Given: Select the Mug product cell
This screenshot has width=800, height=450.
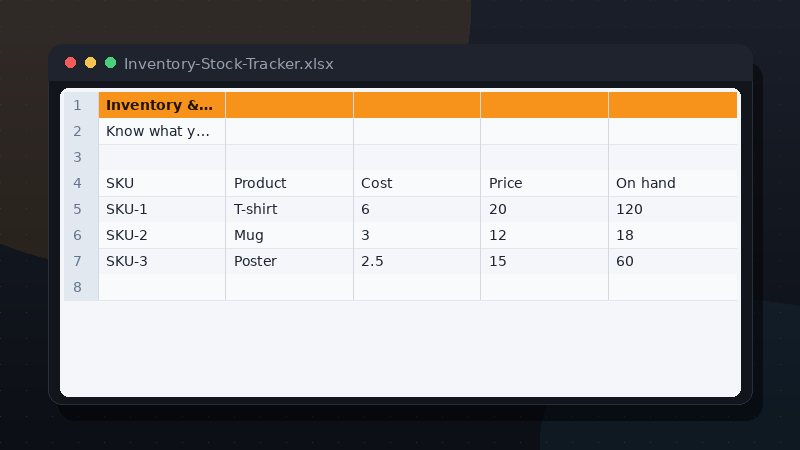Looking at the screenshot, I should point(289,235).
